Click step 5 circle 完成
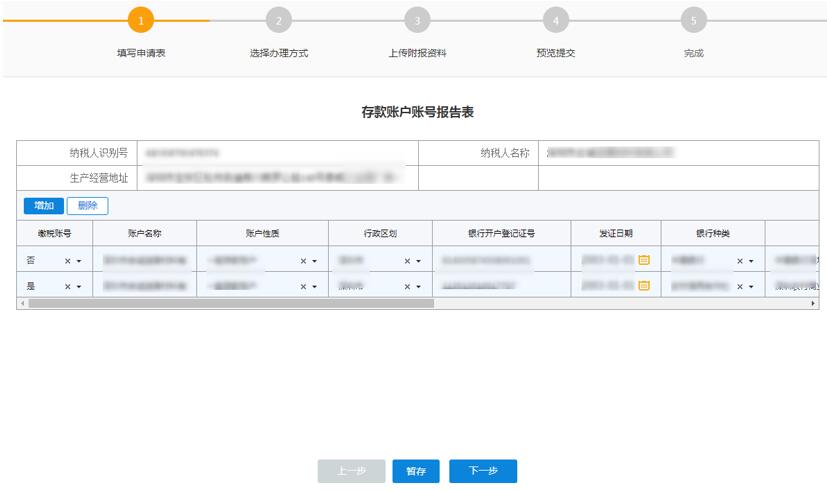 (694, 21)
